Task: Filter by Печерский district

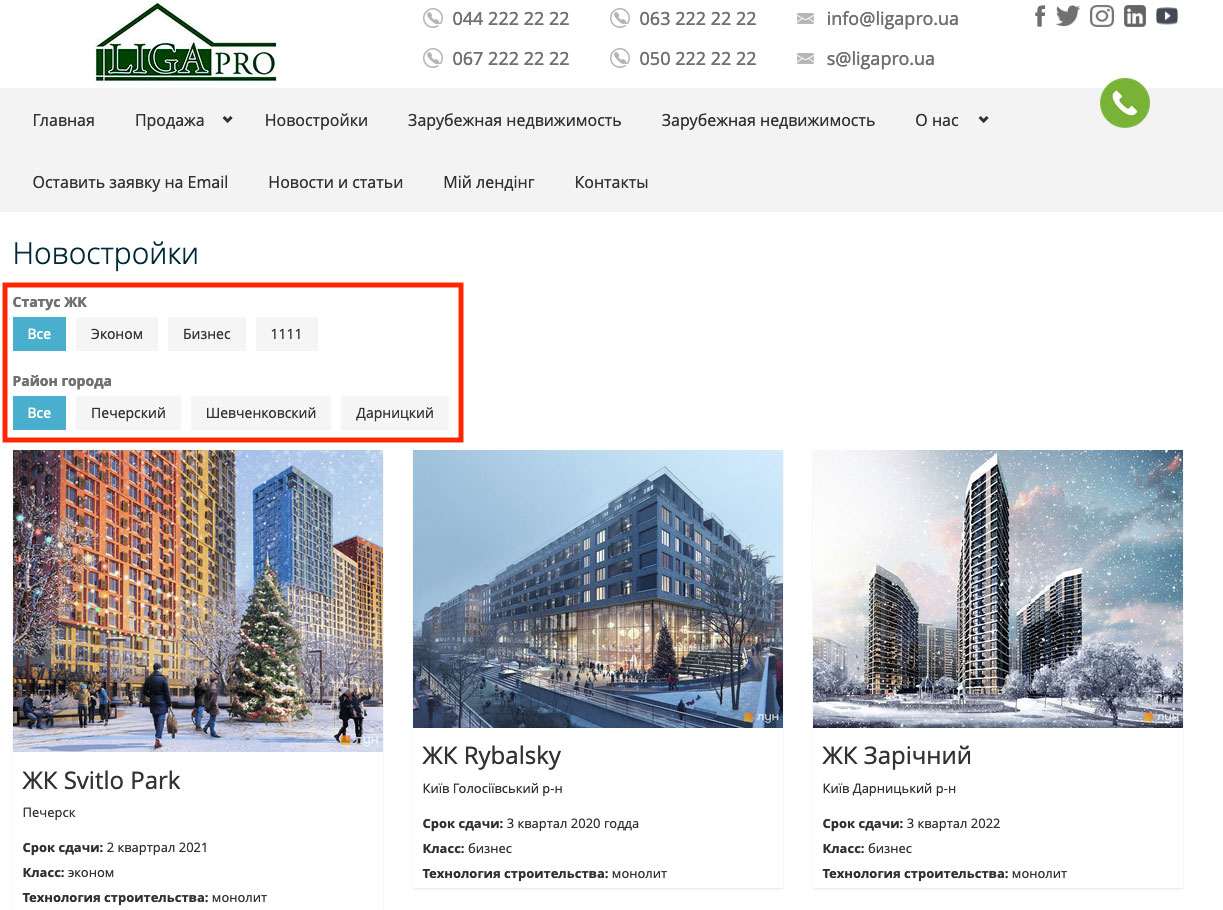Action: [x=128, y=412]
